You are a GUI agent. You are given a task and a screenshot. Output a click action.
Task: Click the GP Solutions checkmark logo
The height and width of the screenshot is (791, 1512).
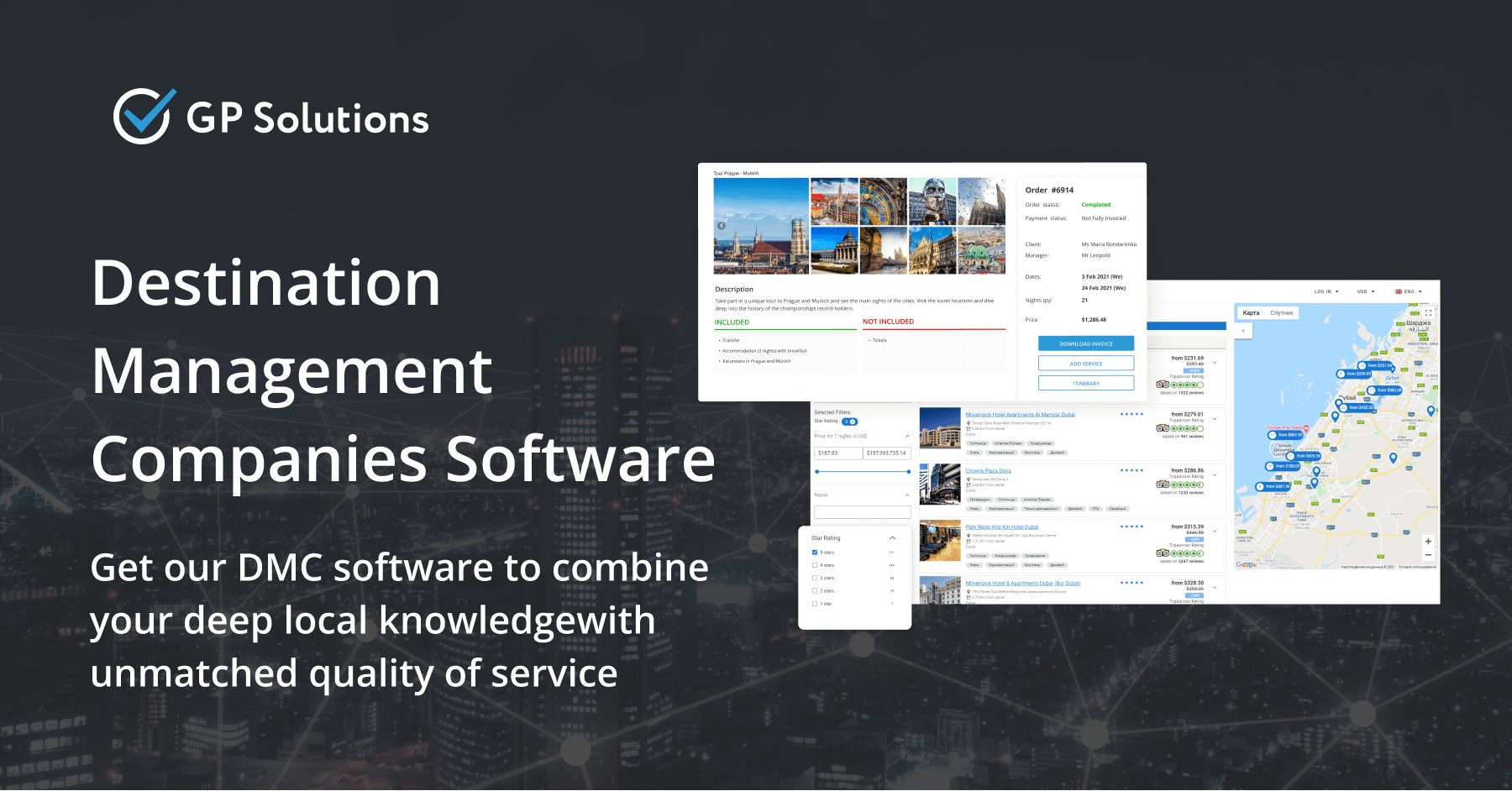pyautogui.click(x=141, y=113)
